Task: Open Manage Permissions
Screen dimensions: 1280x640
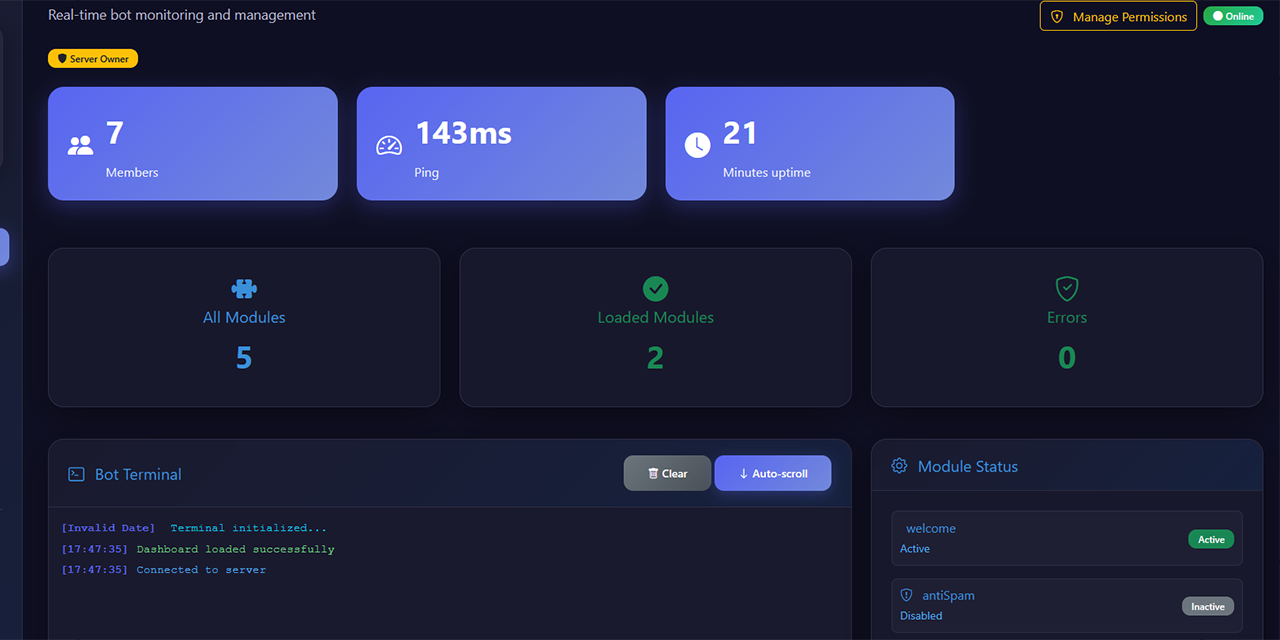Action: (1118, 16)
